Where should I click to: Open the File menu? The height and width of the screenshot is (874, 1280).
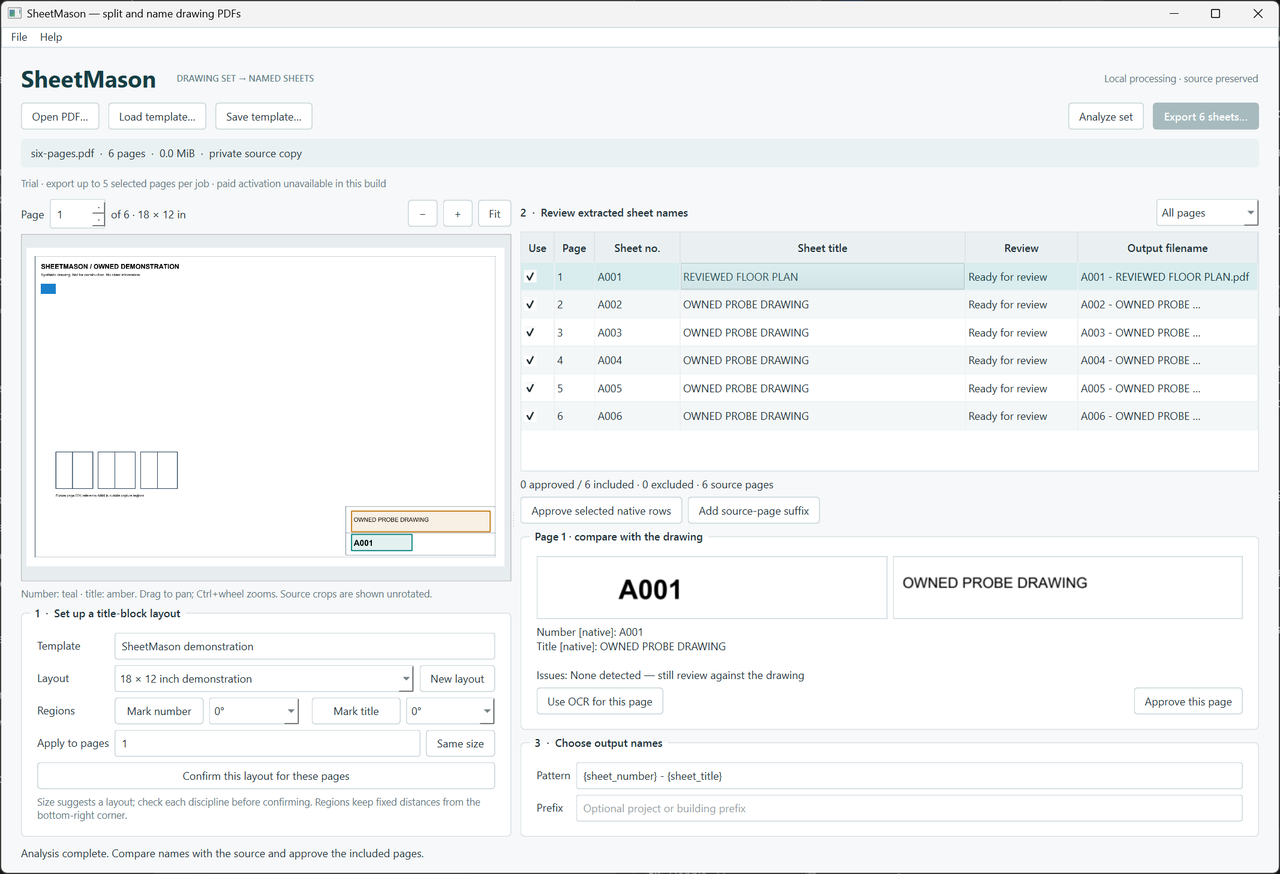click(x=19, y=37)
